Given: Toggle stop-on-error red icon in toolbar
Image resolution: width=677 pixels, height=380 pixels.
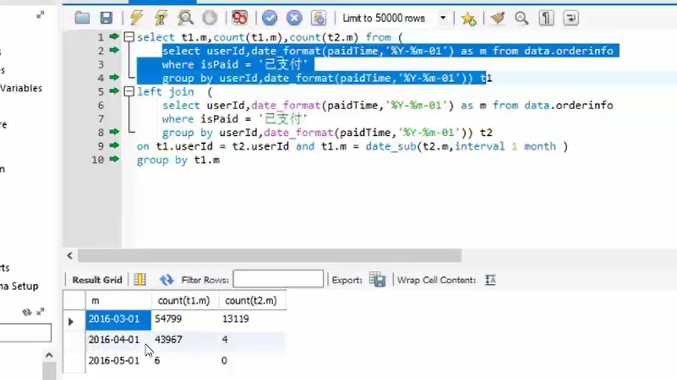Looking at the screenshot, I should (x=240, y=18).
